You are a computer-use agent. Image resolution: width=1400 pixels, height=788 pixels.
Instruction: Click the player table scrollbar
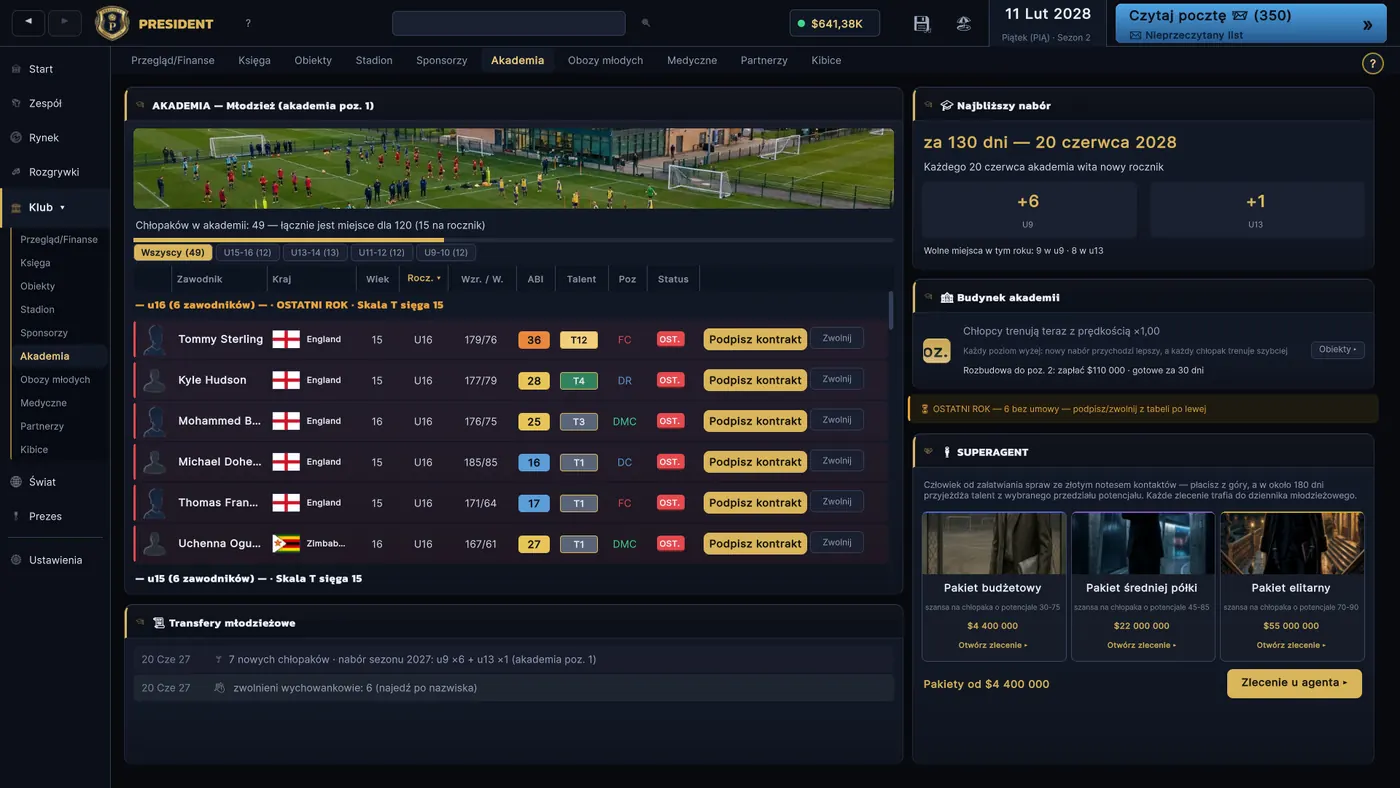(x=890, y=310)
